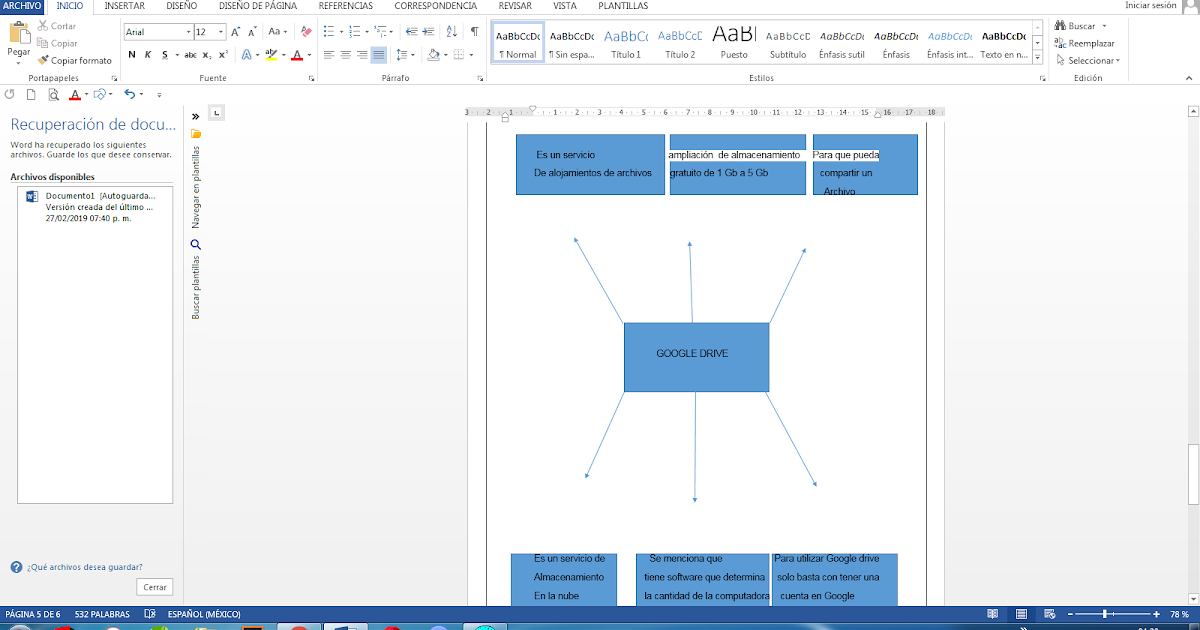
Task: Switch to Read Mode via status bar icon
Action: click(993, 614)
